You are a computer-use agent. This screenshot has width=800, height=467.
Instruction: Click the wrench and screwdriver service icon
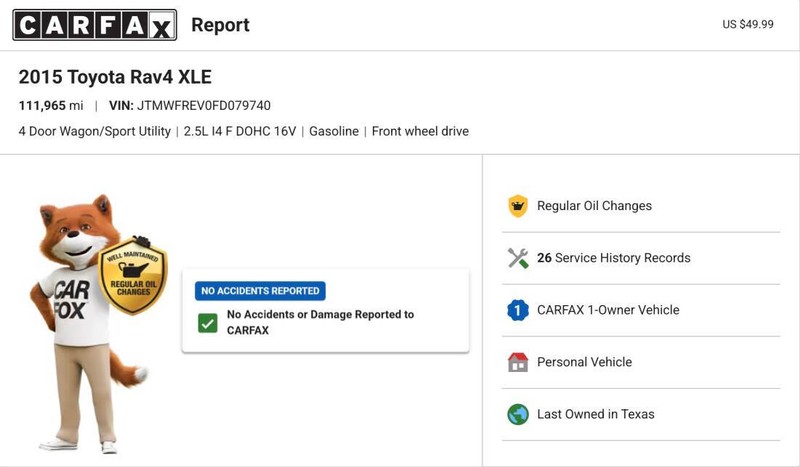(x=518, y=258)
